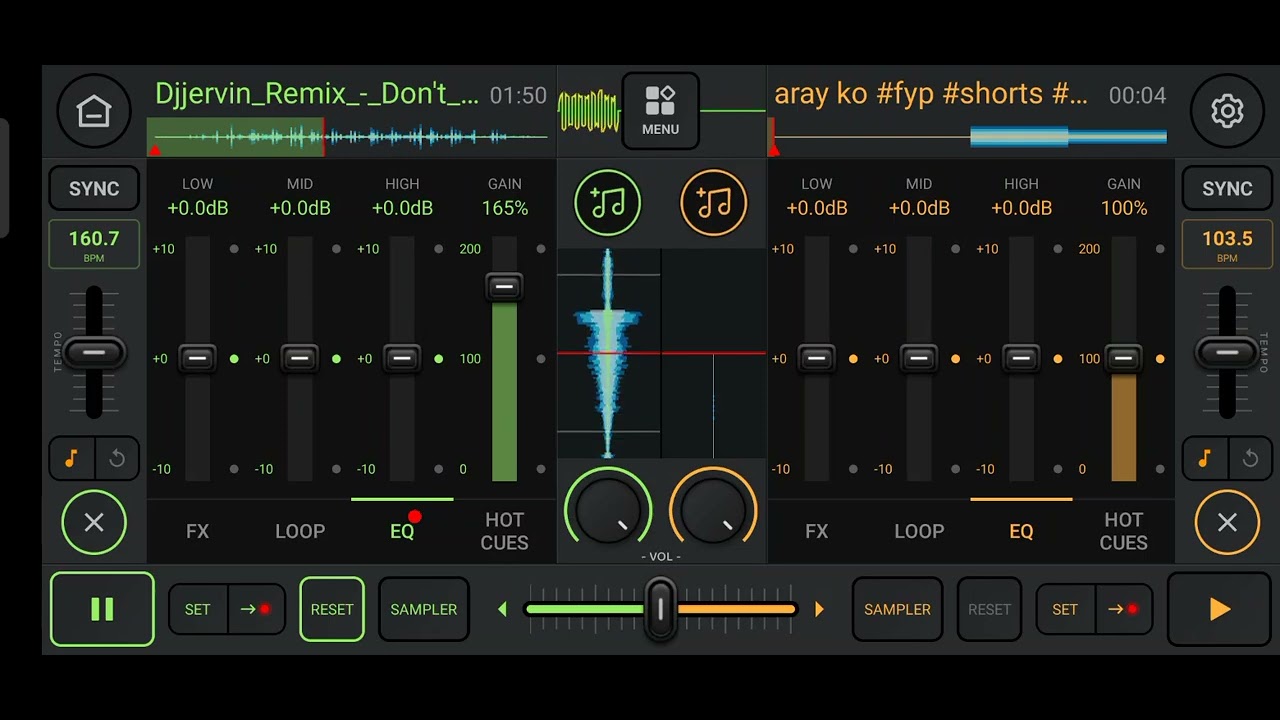This screenshot has width=1280, height=720.
Task: Toggle key lock note icon on right deck
Action: pyautogui.click(x=1205, y=459)
